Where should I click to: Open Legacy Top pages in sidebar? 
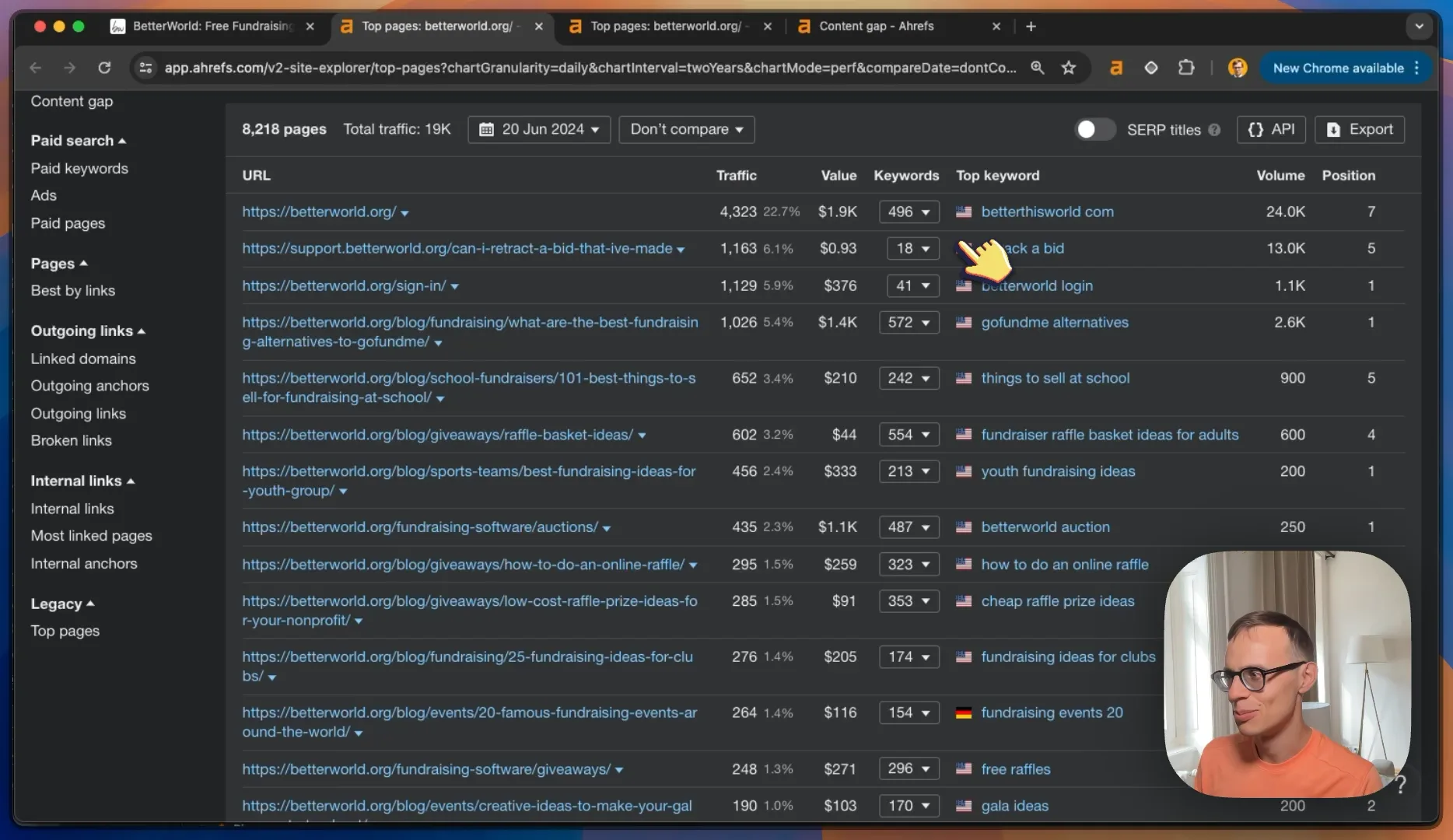65,631
